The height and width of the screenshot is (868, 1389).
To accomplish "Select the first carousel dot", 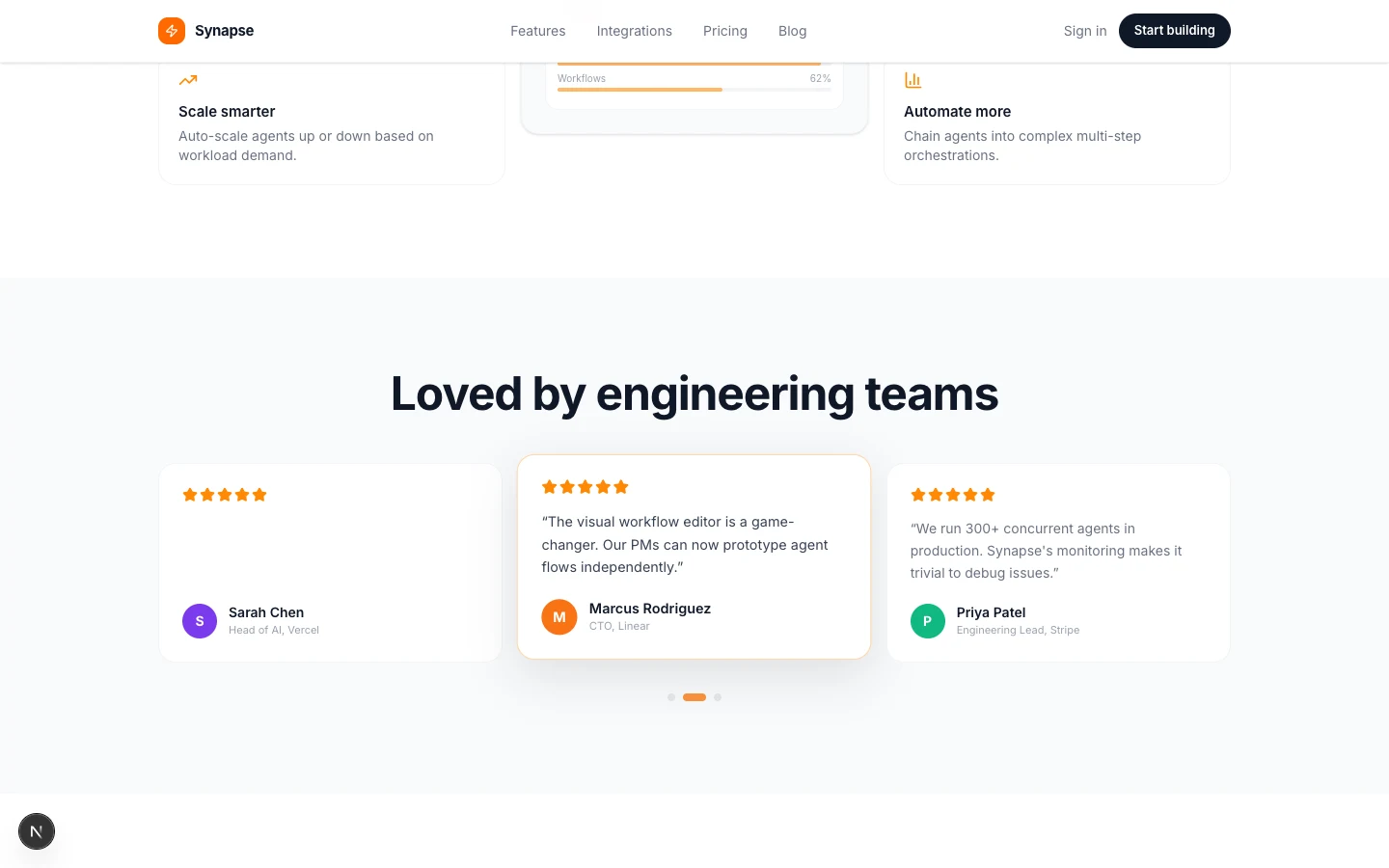I will click(x=671, y=697).
